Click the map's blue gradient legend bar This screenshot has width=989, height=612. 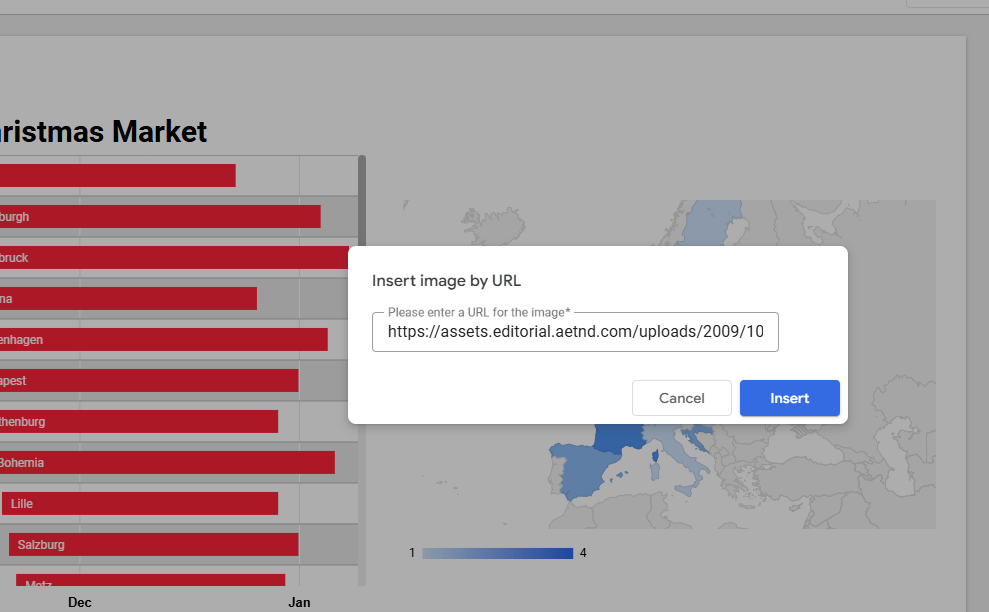pyautogui.click(x=497, y=553)
